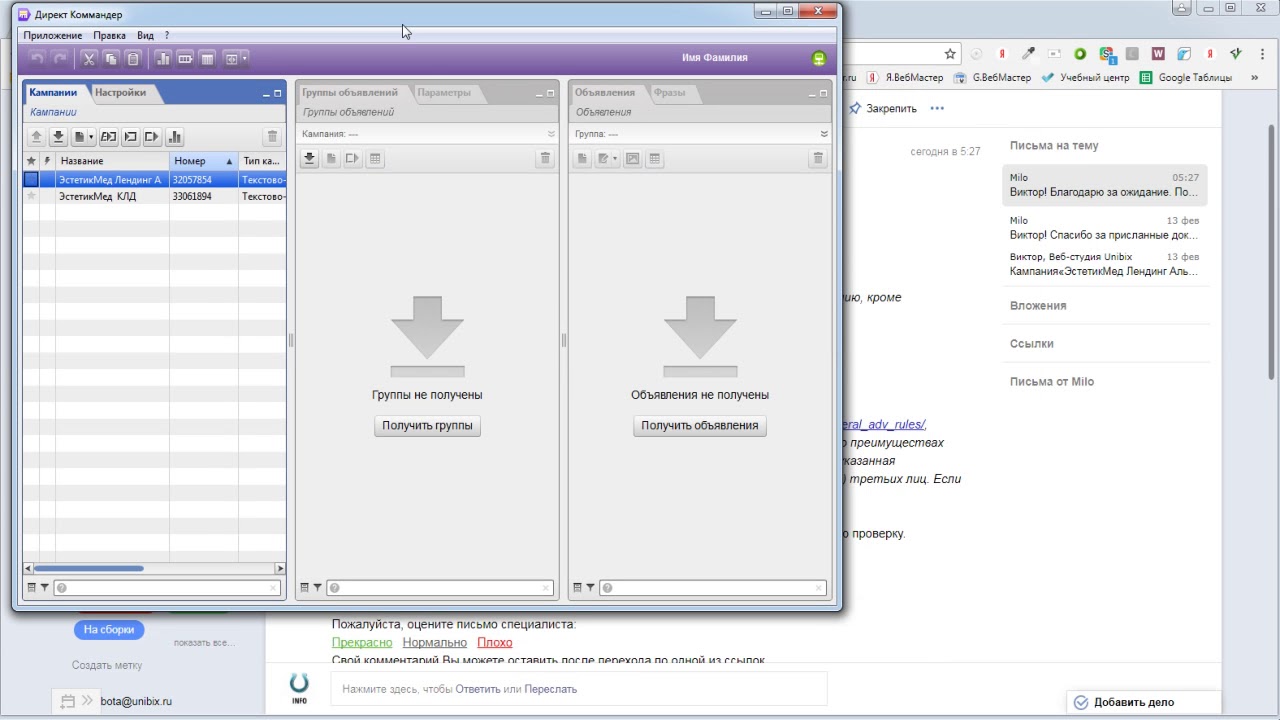
Task: Click the campaigns panel search field
Action: click(x=168, y=588)
